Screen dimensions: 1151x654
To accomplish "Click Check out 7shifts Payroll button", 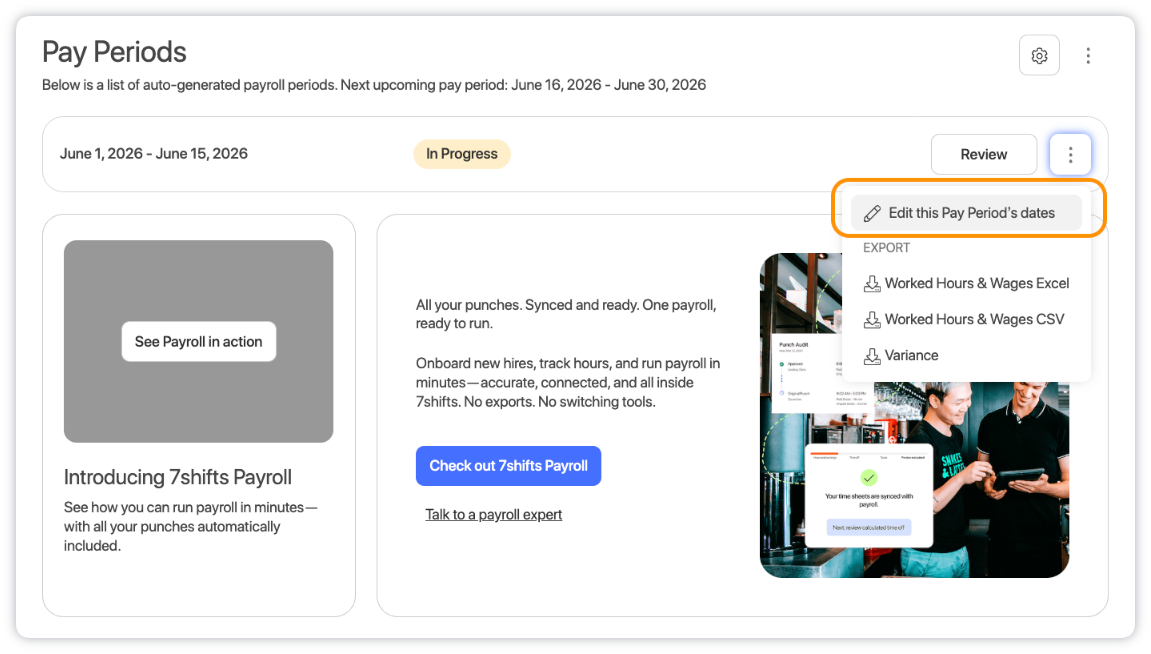I will [508, 466].
